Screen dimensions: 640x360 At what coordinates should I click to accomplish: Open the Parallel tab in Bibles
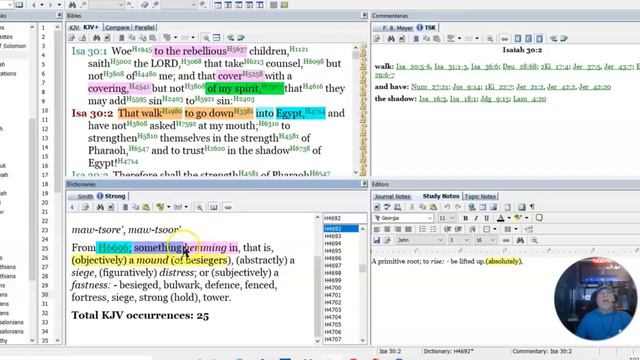[x=144, y=27]
